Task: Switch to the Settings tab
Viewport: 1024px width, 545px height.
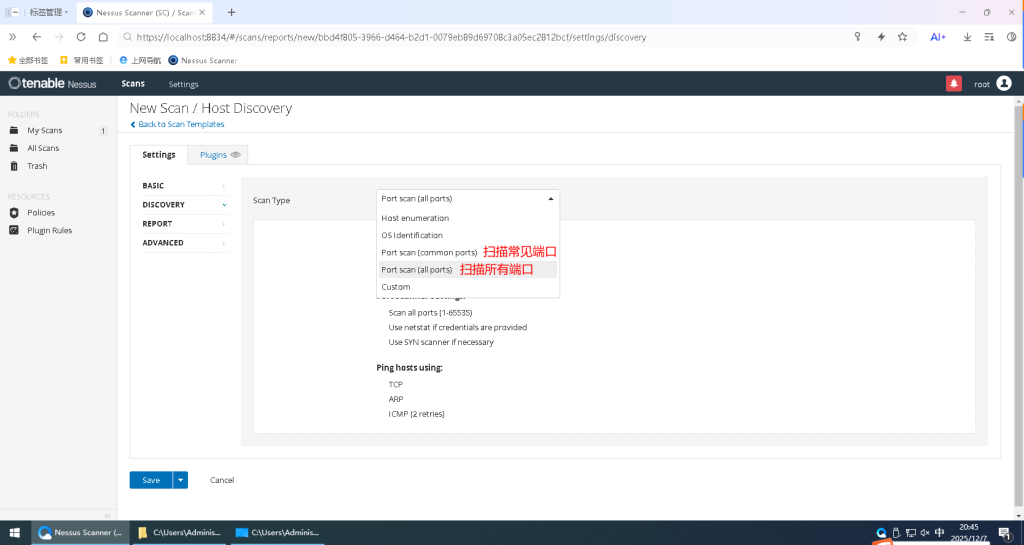Action: (159, 155)
